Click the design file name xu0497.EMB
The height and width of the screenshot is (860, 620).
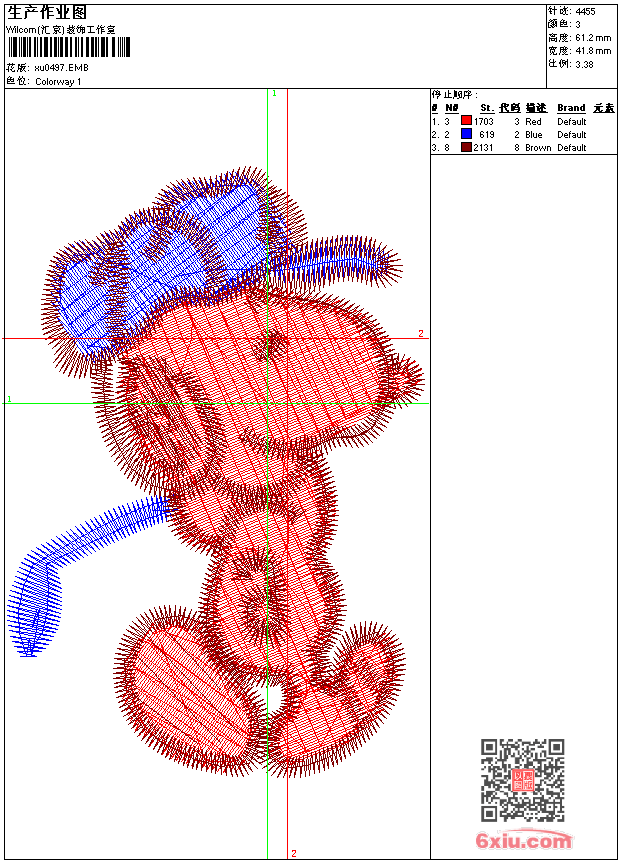click(61, 68)
